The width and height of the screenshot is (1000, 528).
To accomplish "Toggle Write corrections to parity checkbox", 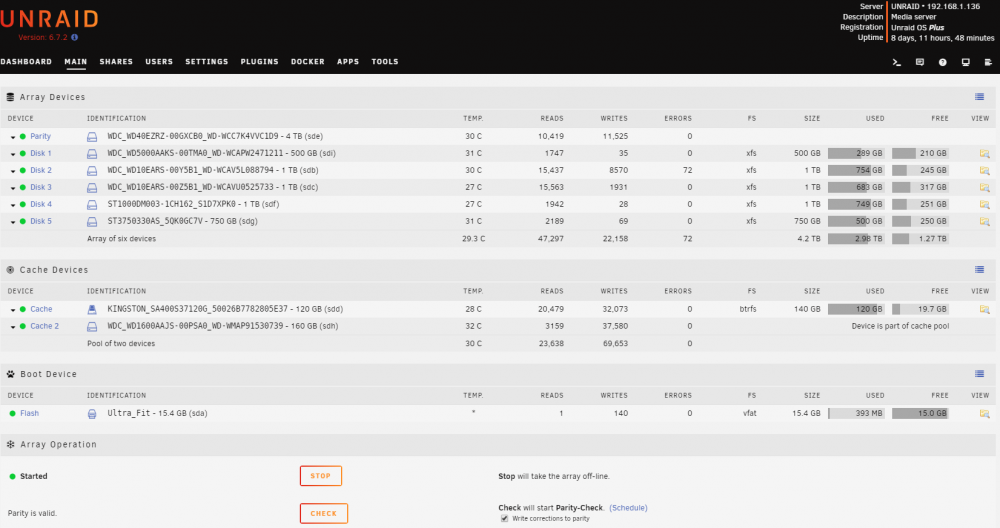I will click(x=504, y=518).
